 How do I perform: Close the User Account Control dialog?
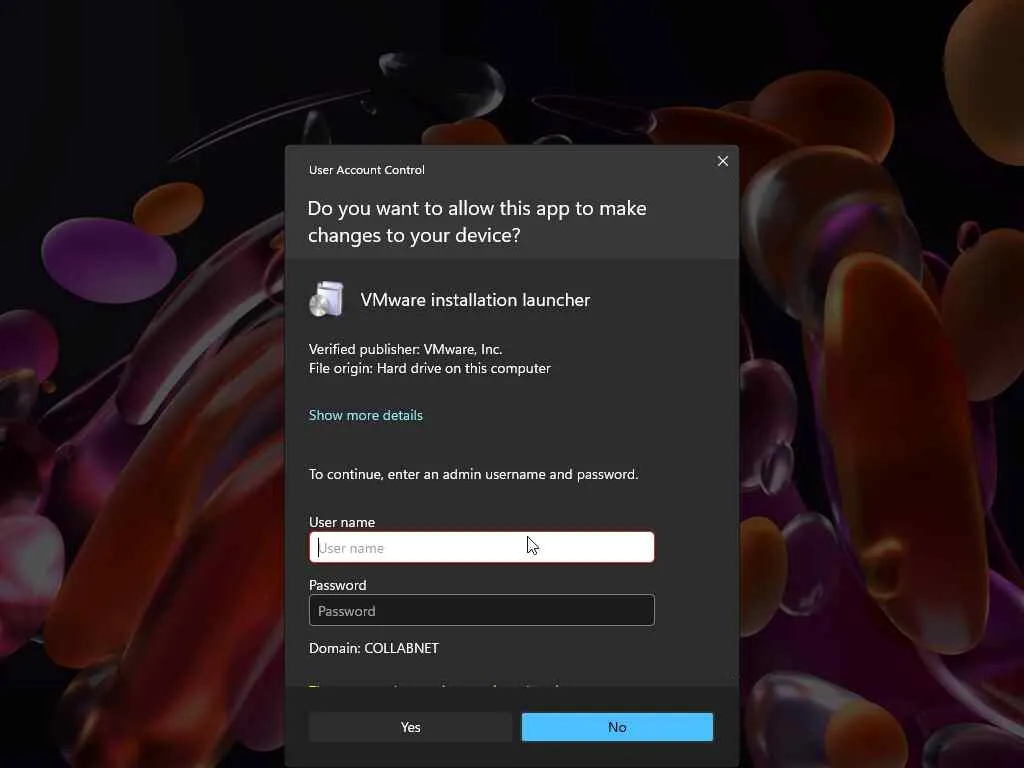[x=722, y=161]
